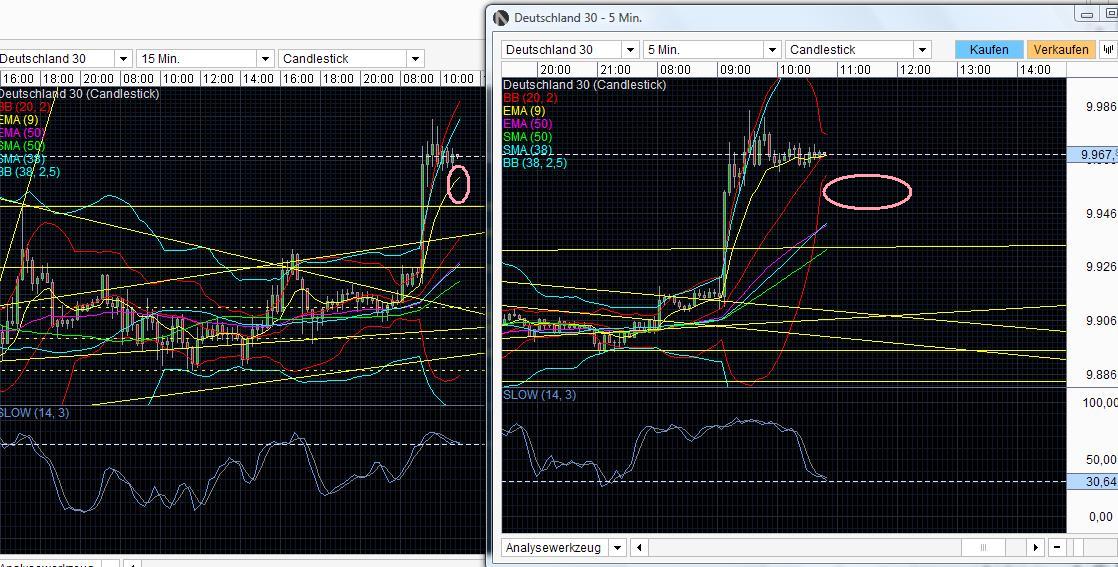The width and height of the screenshot is (1118, 567).
Task: Click the Deutschland 30 (Candlestick) title in the 5 Min. chart
Action: click(x=585, y=84)
